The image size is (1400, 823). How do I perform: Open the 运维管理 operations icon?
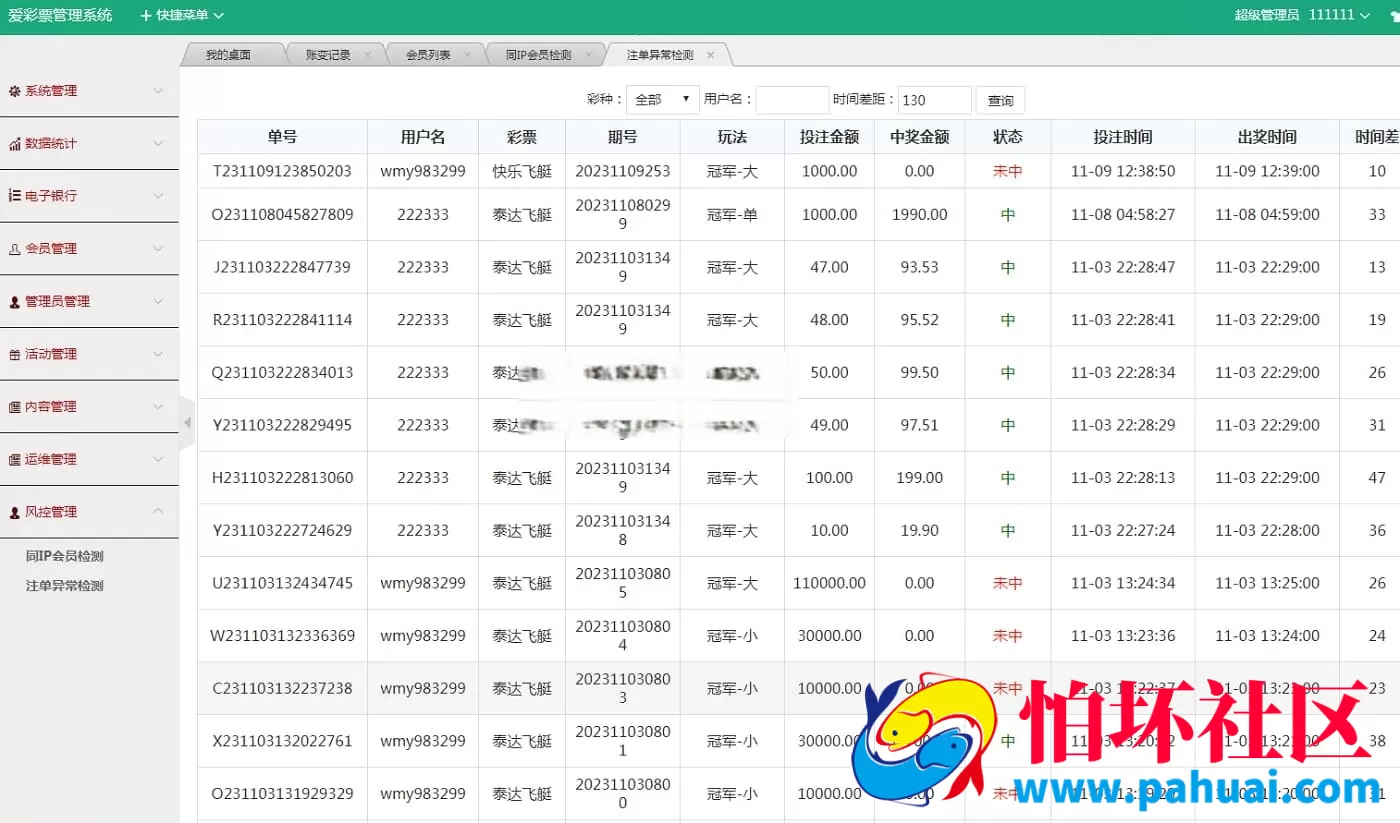14,459
